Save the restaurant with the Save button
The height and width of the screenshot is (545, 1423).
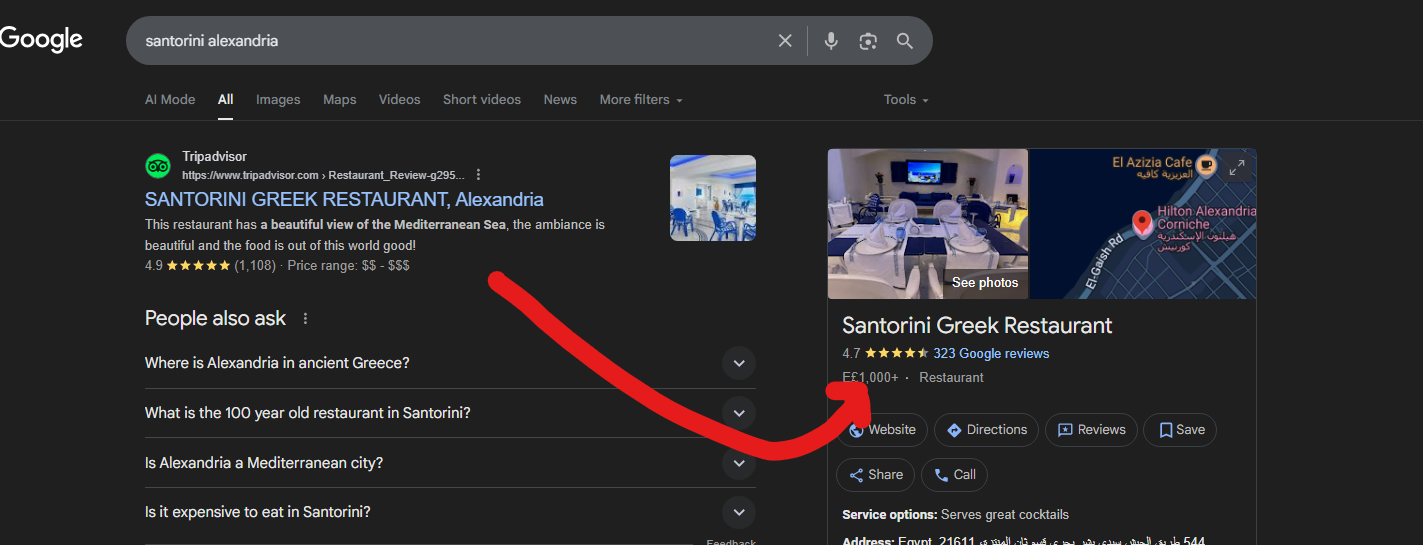(x=1180, y=430)
